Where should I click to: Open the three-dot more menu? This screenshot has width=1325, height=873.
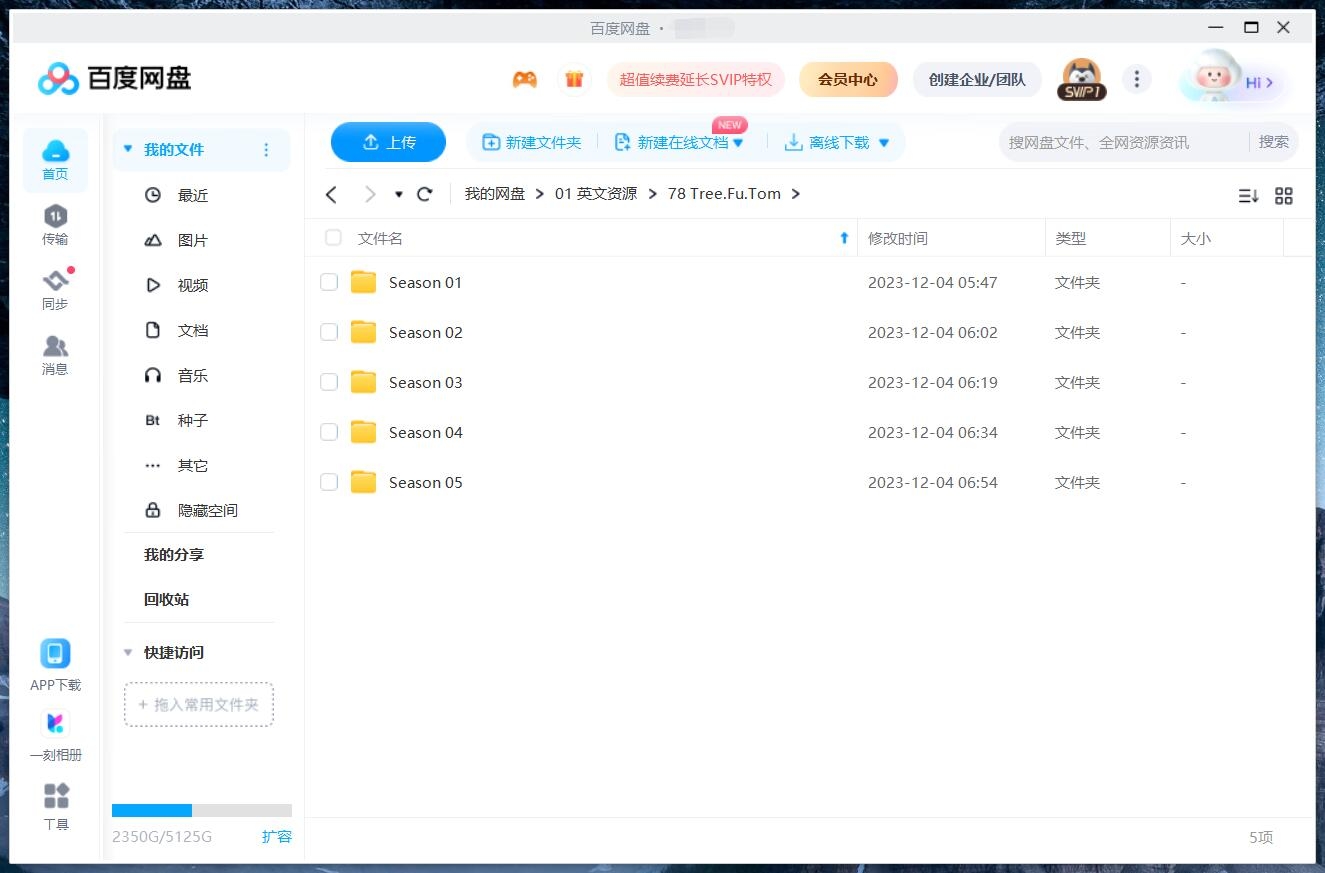pyautogui.click(x=1137, y=78)
